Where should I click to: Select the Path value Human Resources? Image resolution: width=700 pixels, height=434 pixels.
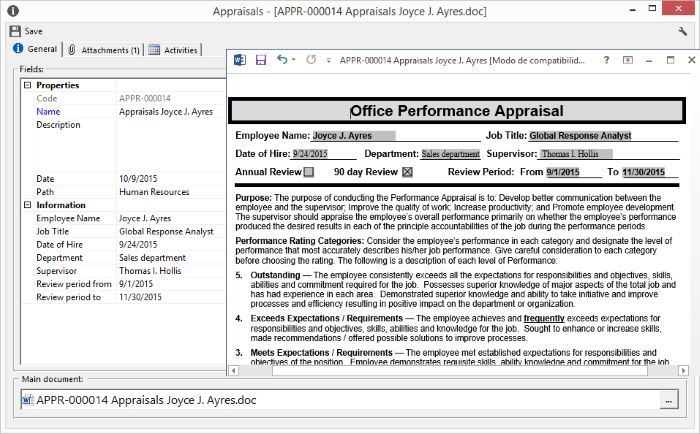154,192
